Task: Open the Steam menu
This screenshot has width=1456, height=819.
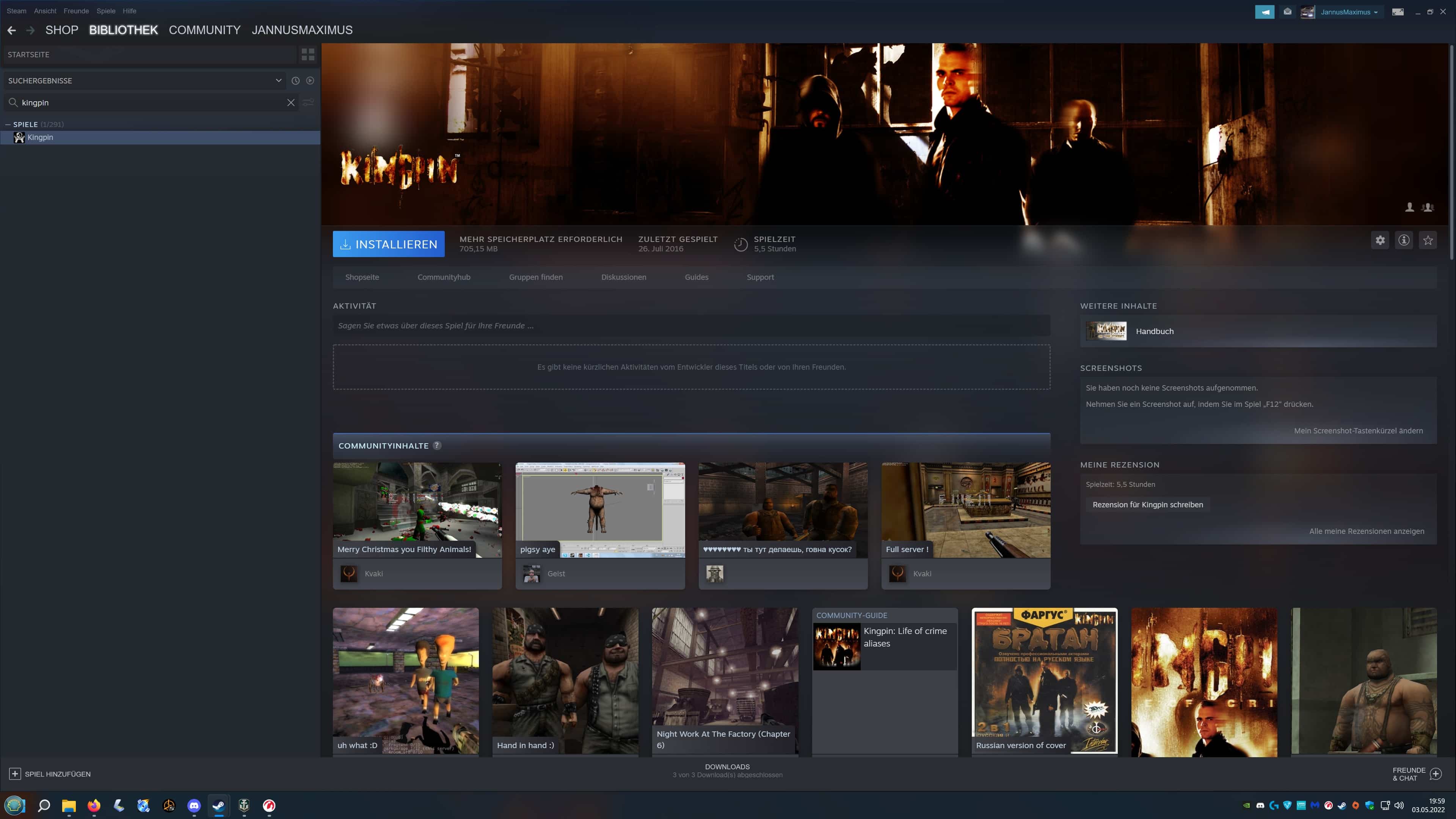Action: (x=16, y=11)
